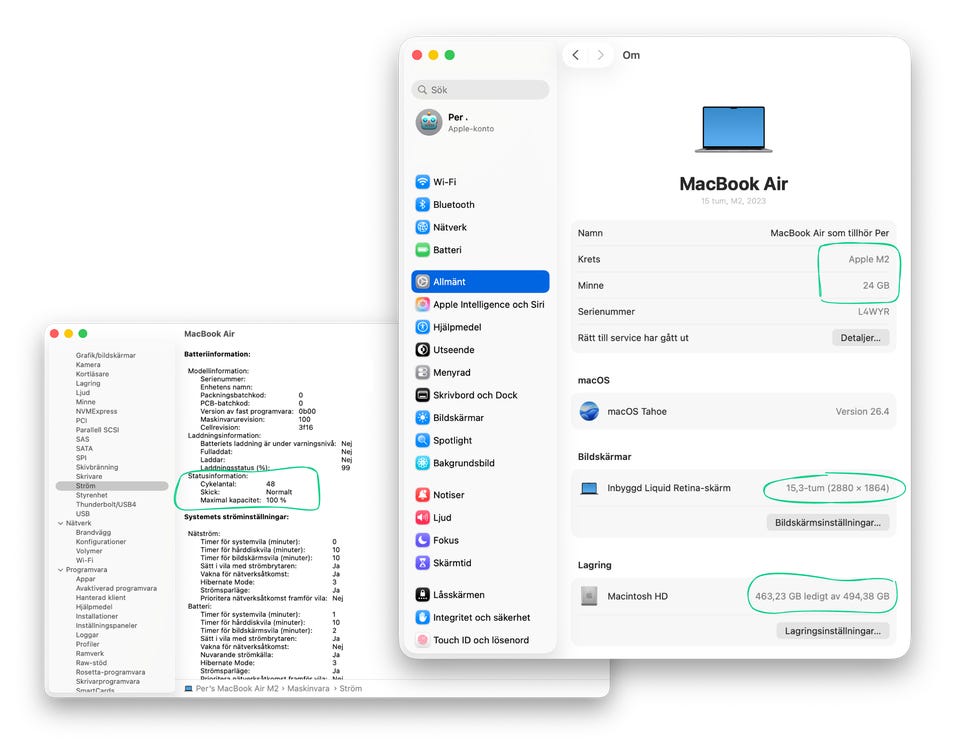Select Installationer under Programvara

[97, 616]
